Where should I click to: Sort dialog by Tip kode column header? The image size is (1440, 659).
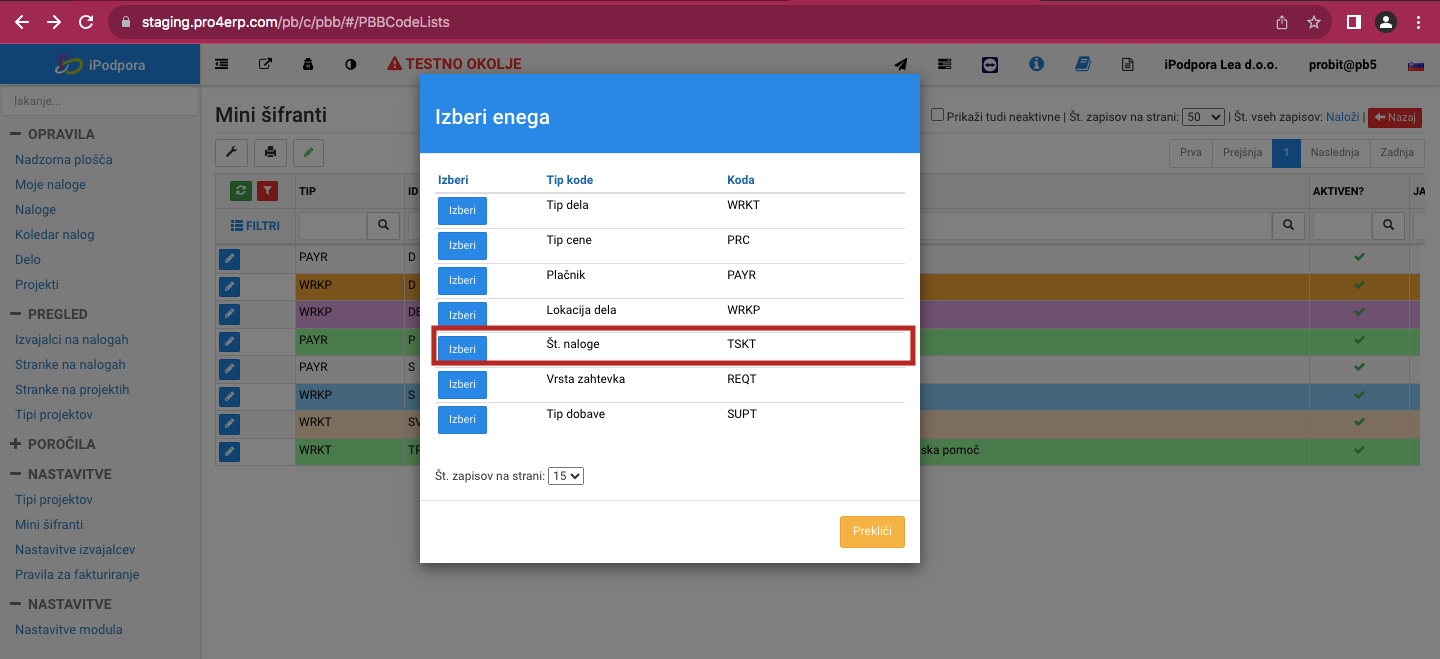pyautogui.click(x=570, y=180)
